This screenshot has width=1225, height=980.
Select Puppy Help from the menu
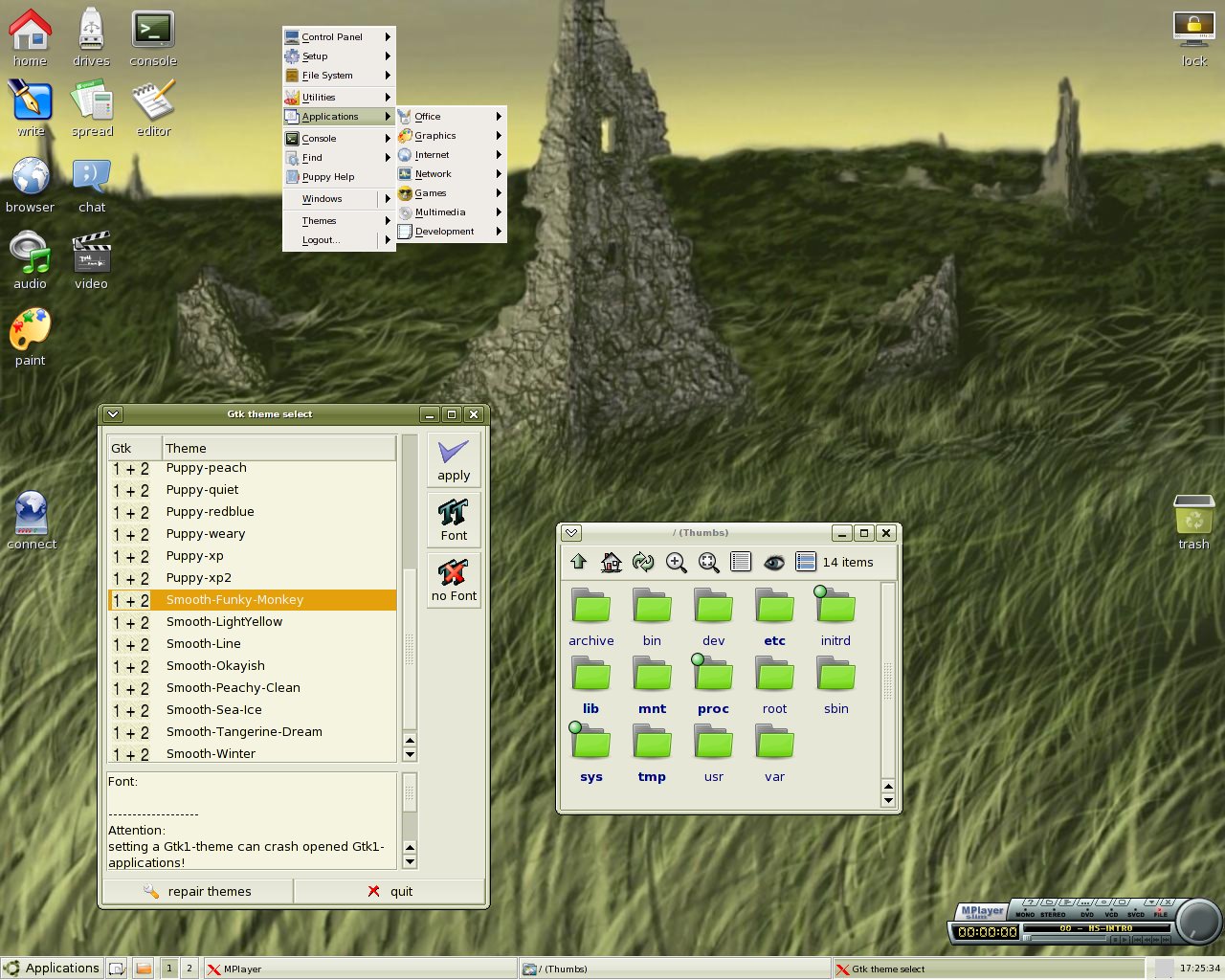pyautogui.click(x=339, y=176)
